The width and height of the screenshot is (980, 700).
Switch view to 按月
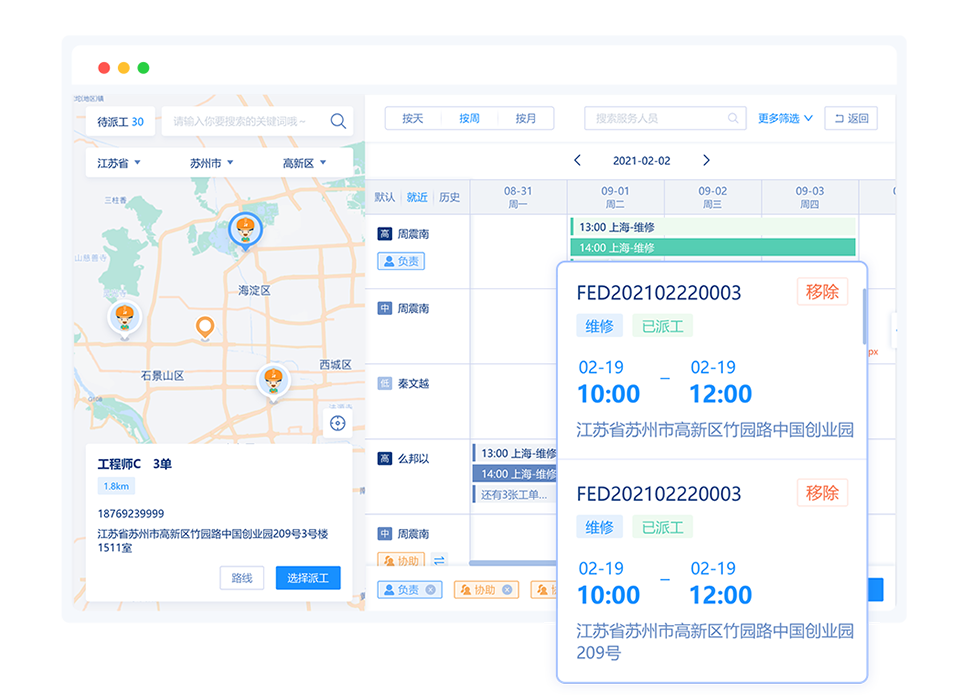(525, 118)
